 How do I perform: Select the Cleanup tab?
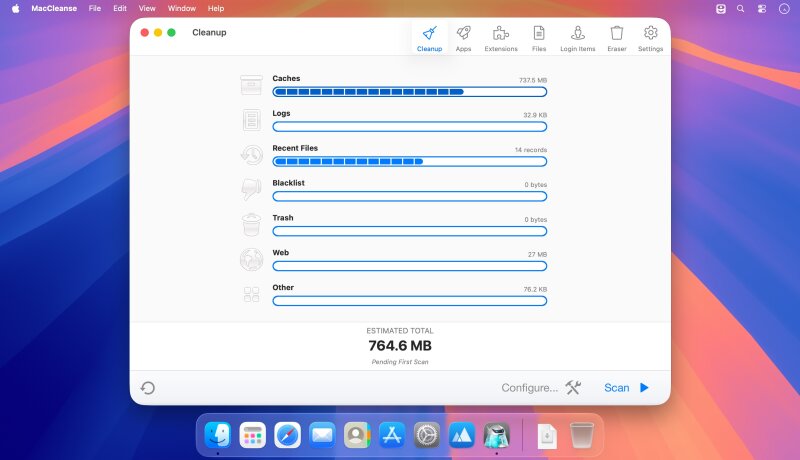[429, 38]
